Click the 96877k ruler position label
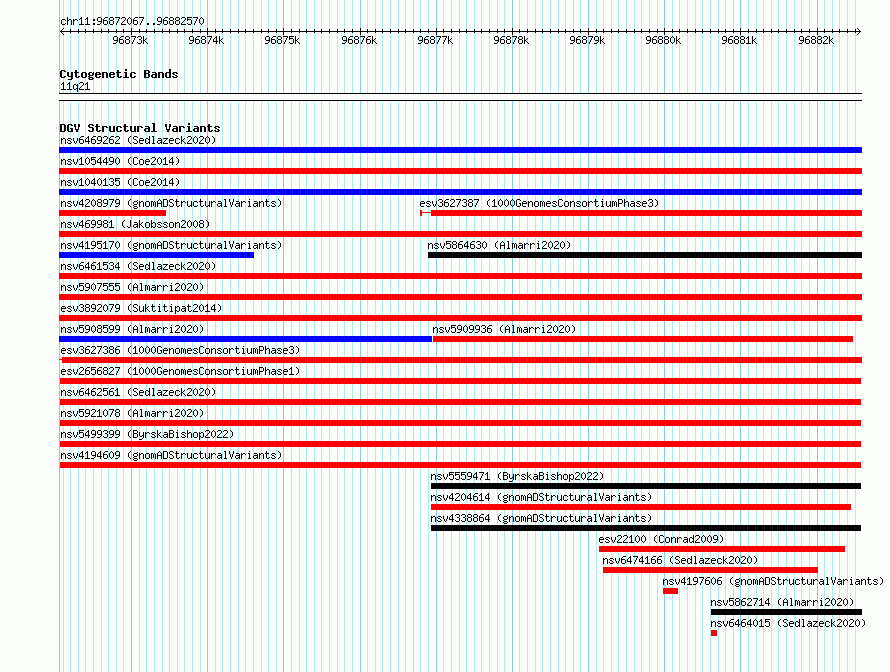 click(435, 40)
